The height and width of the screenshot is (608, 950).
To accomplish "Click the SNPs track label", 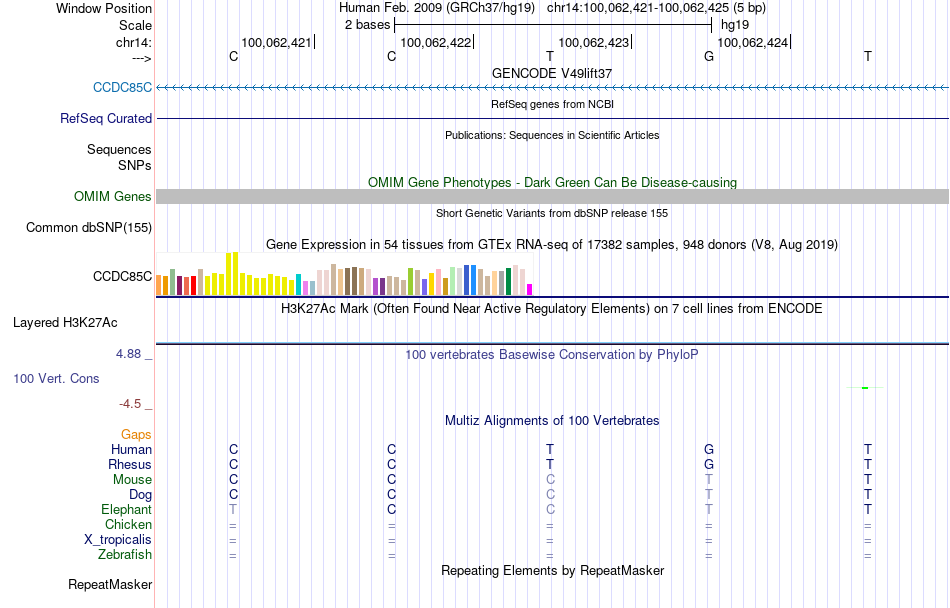I will pos(135,165).
